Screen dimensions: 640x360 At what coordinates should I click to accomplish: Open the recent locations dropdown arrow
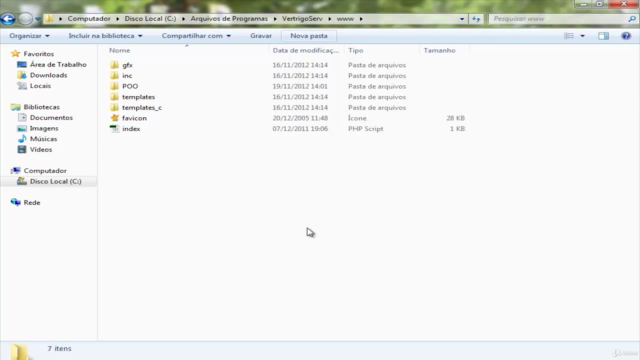point(38,19)
